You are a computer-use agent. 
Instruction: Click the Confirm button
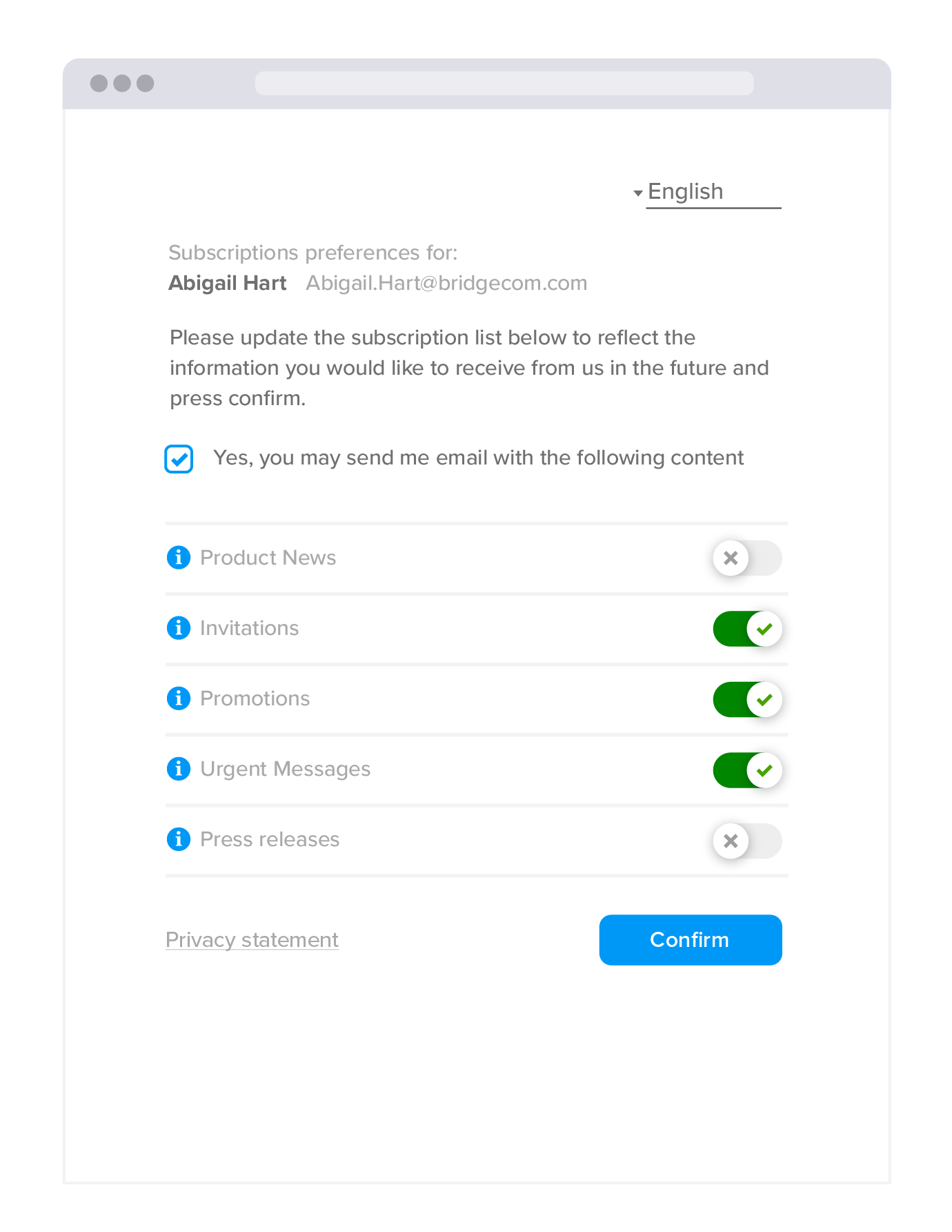click(x=691, y=939)
